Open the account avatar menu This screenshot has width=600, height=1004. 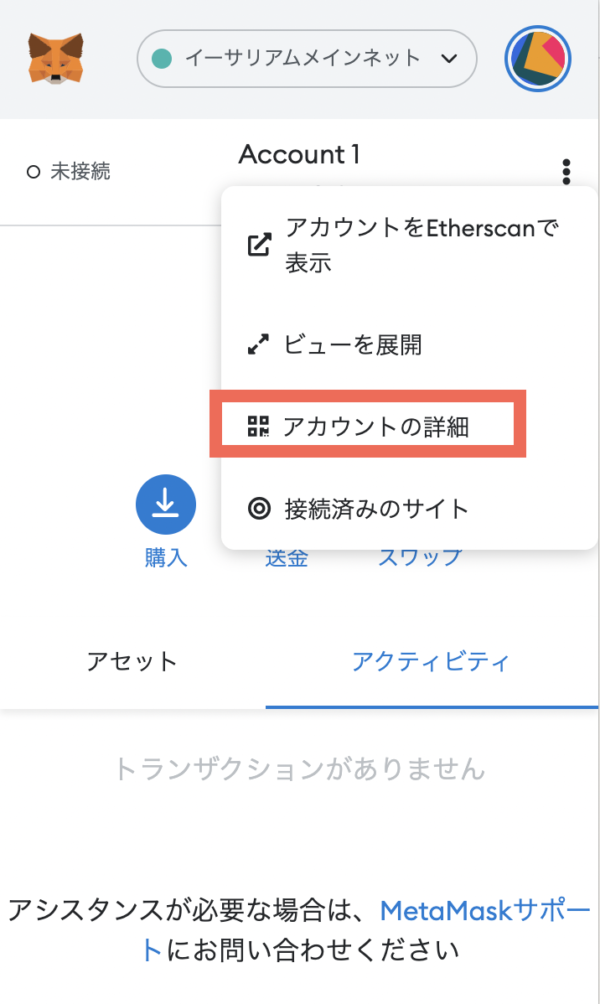pyautogui.click(x=537, y=58)
